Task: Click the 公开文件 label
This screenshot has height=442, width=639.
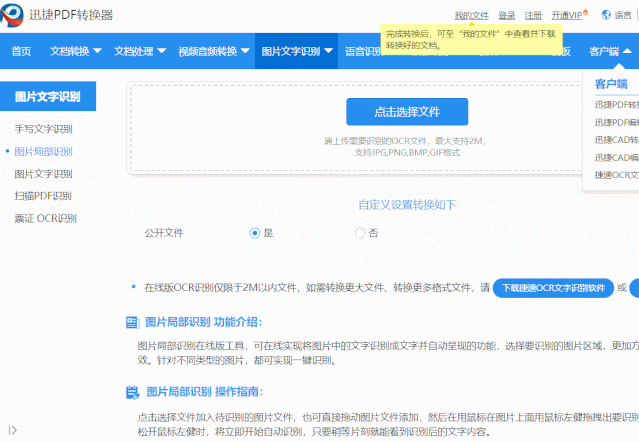Action: (164, 233)
